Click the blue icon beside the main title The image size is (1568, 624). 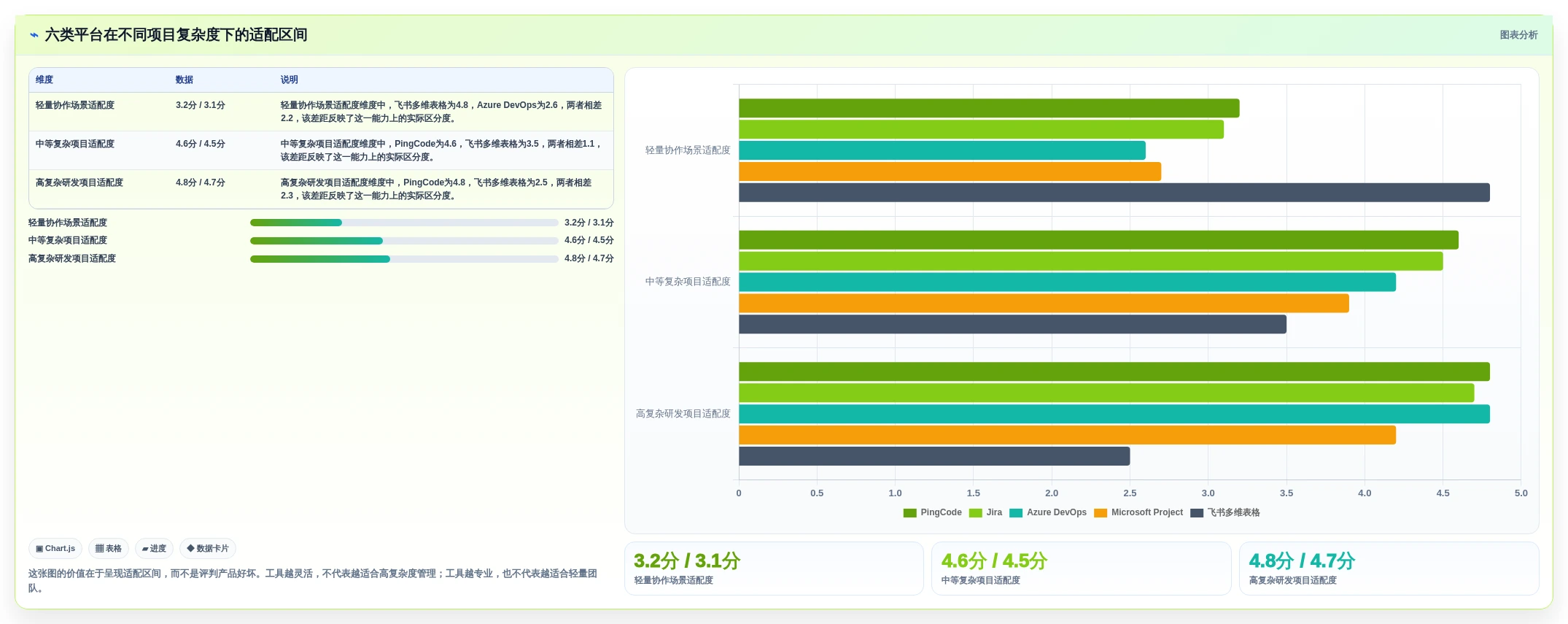[x=34, y=35]
